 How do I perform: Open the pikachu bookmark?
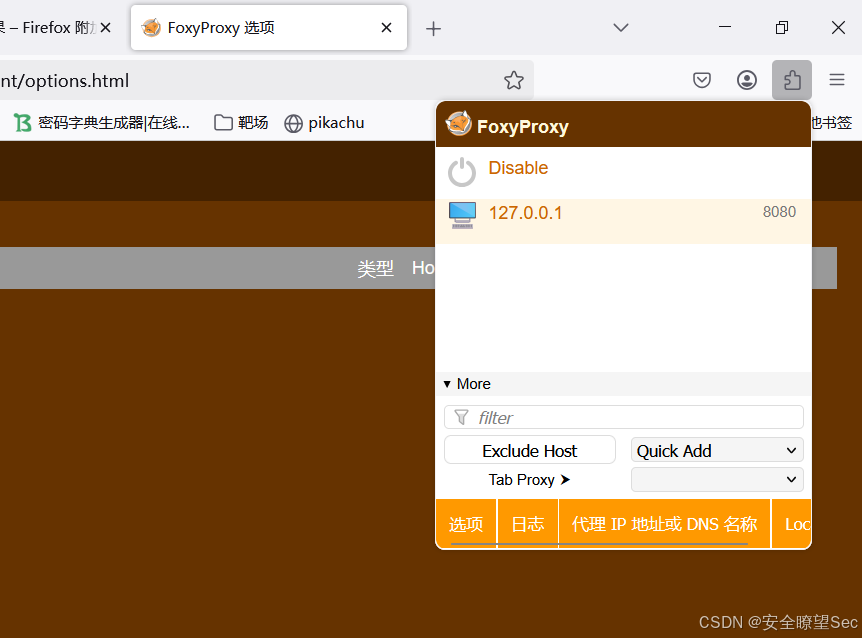[x=324, y=123]
